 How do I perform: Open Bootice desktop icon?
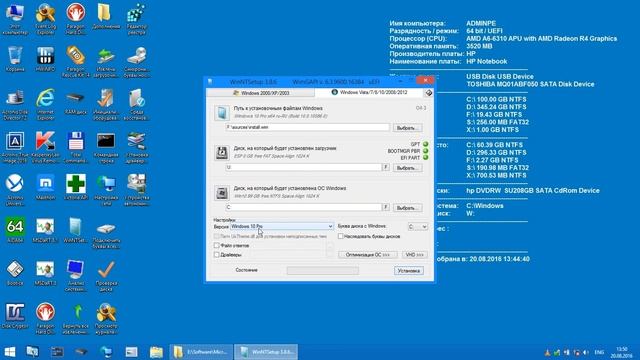coord(15,273)
